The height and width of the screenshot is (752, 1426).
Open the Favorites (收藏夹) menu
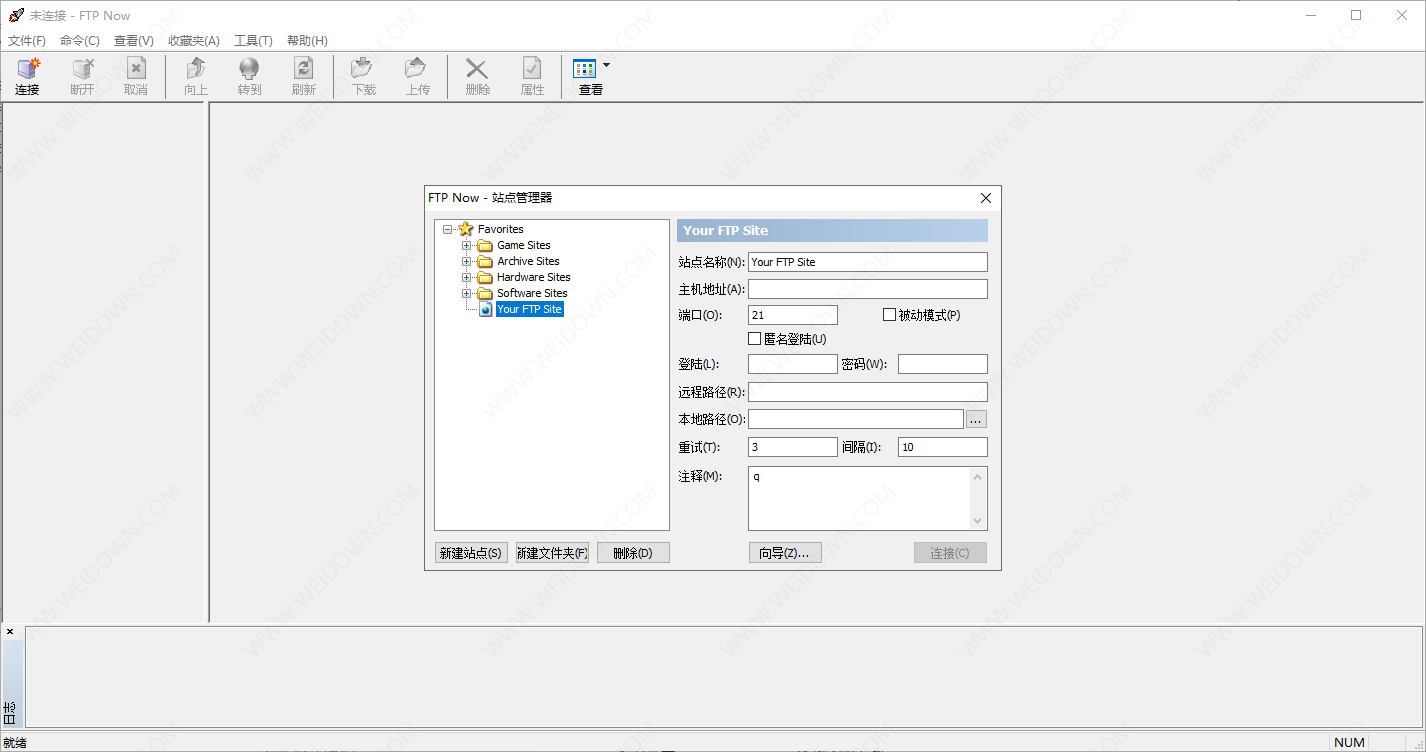(x=194, y=41)
